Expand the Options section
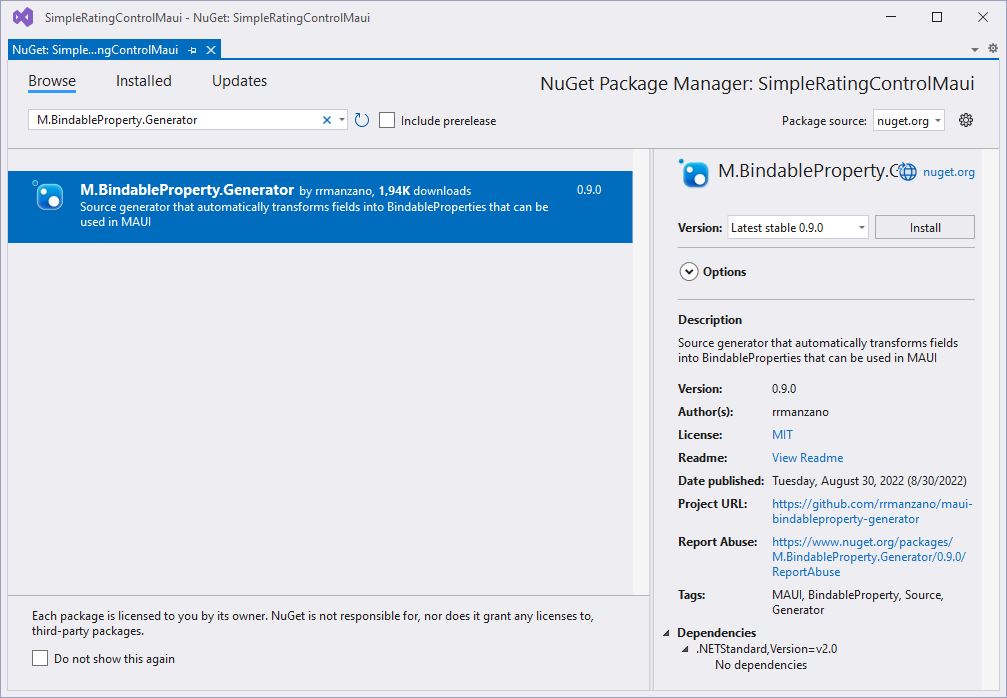 (689, 272)
